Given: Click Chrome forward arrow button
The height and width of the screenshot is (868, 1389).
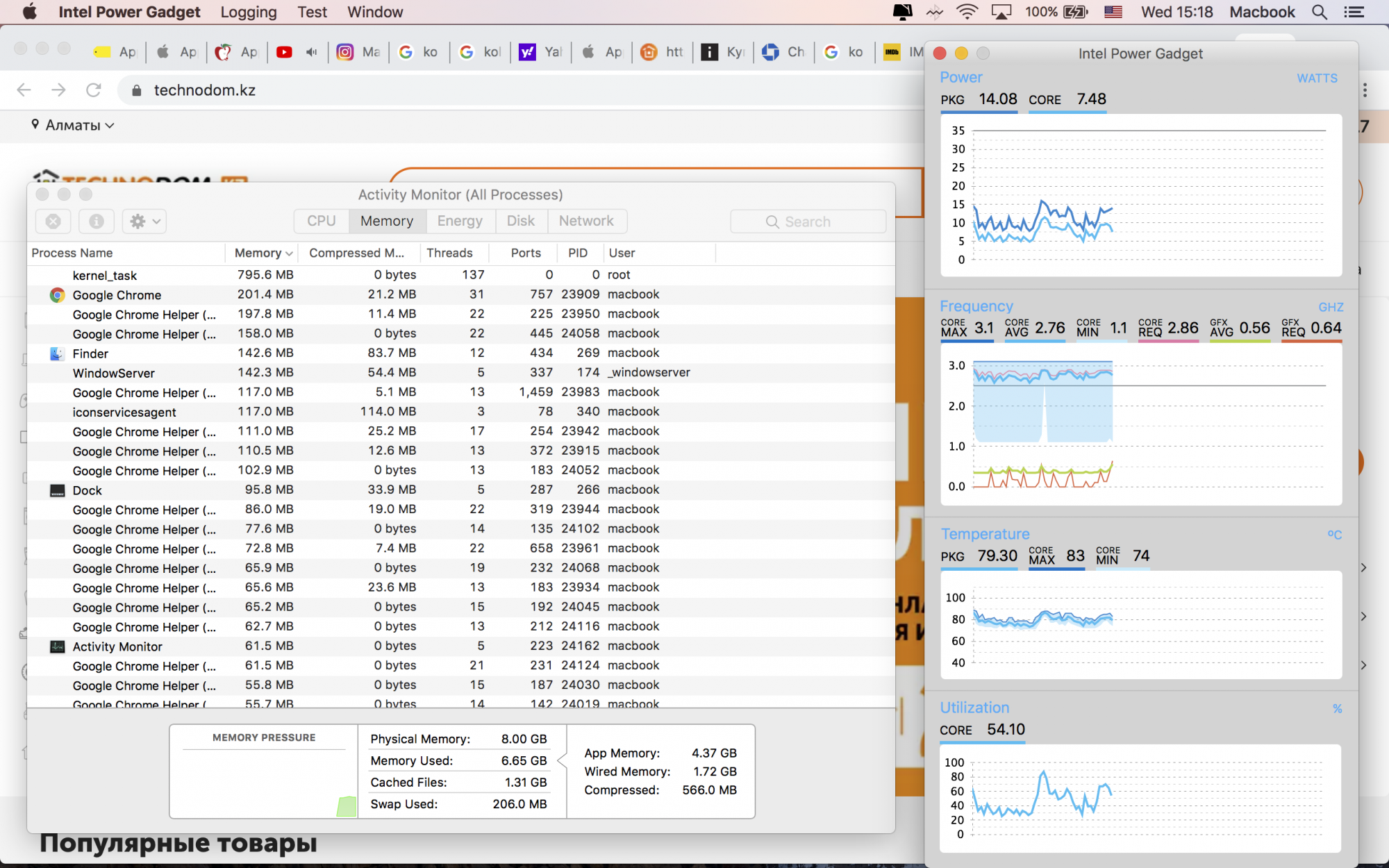Looking at the screenshot, I should 59,90.
